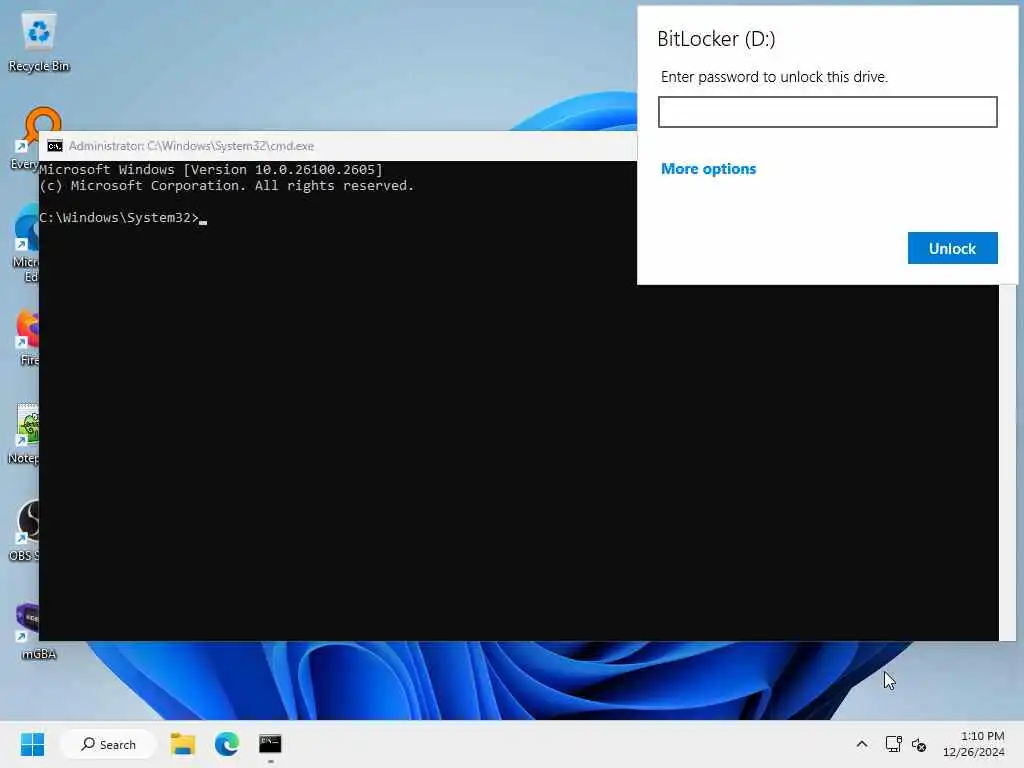
Task: Click the BitLocker password field
Action: click(827, 112)
